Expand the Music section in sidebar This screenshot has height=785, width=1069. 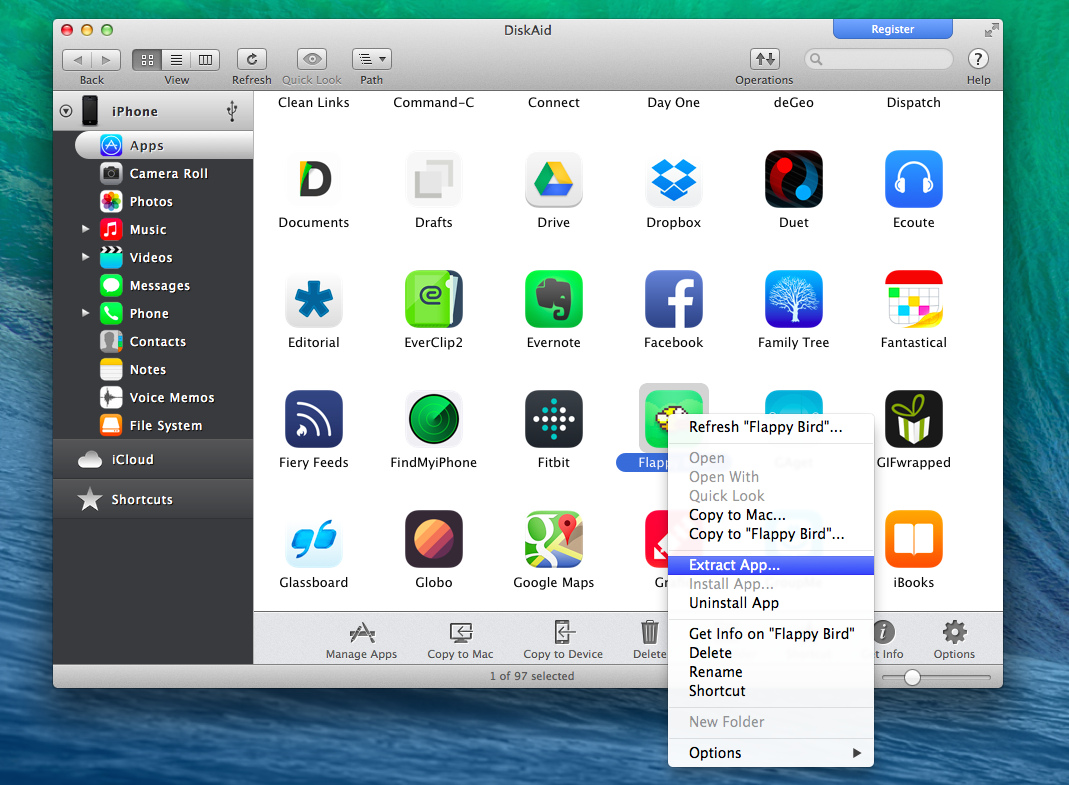(86, 229)
